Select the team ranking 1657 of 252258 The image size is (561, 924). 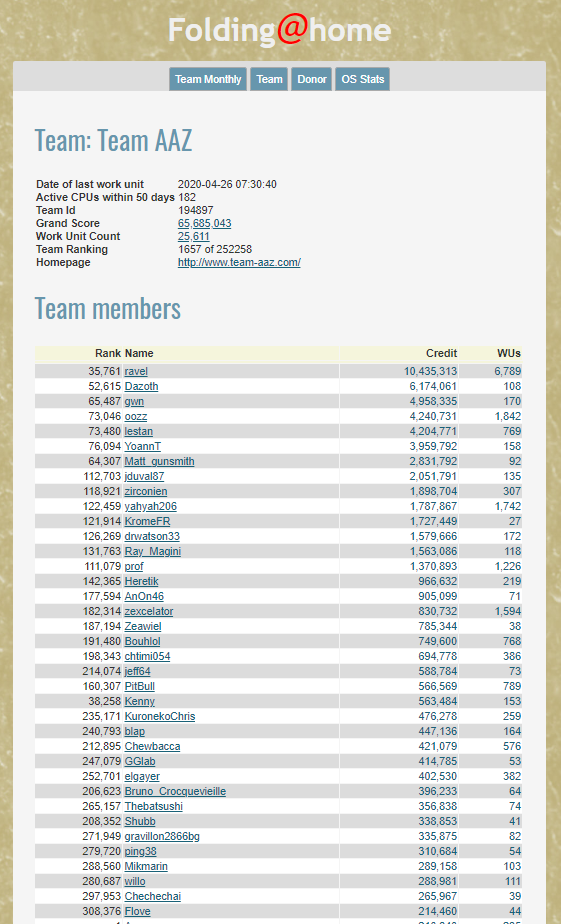[x=215, y=249]
